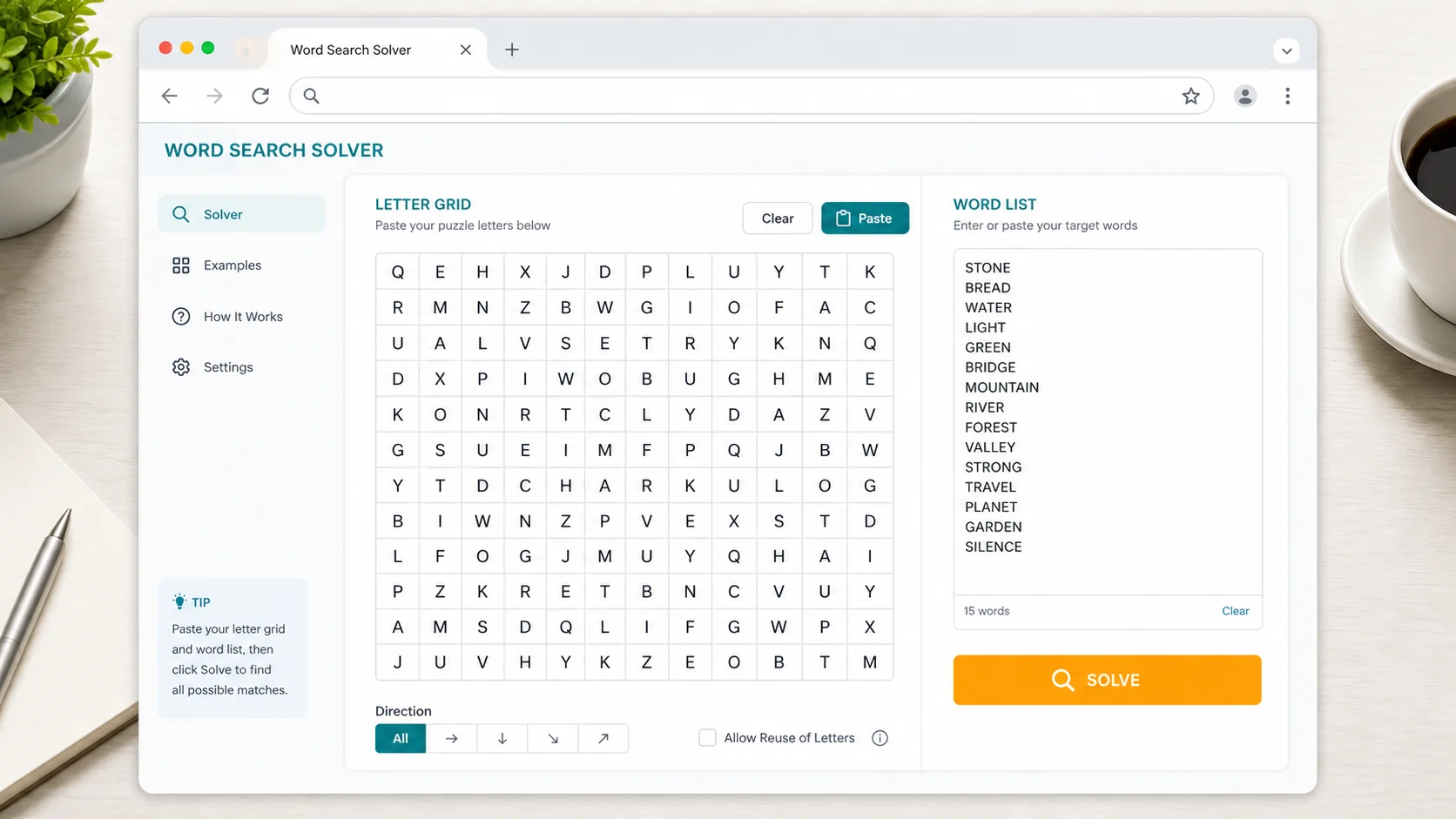Image resolution: width=1456 pixels, height=819 pixels.
Task: Click the word GARDEN in the list
Action: pyautogui.click(x=993, y=527)
